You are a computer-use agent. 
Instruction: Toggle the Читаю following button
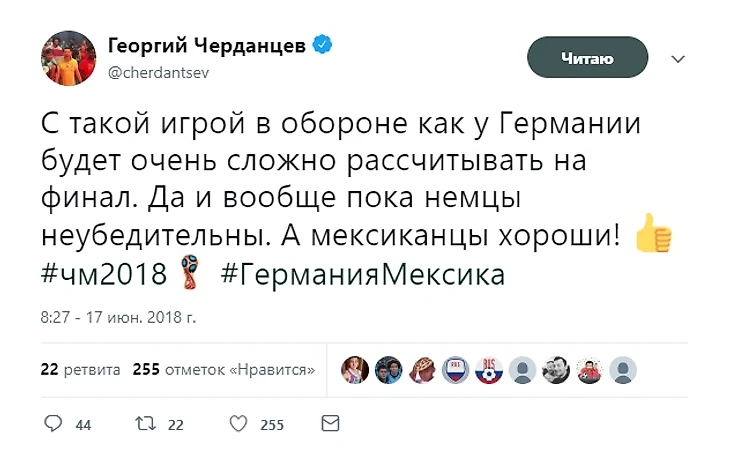coord(587,59)
